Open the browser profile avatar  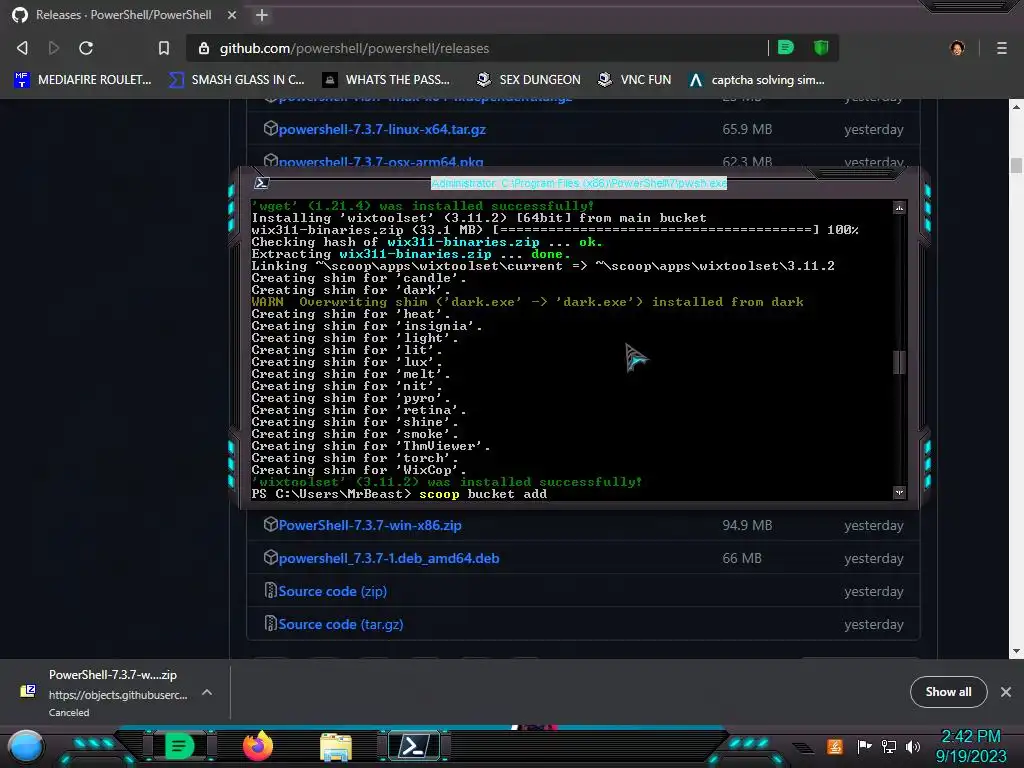tap(957, 48)
